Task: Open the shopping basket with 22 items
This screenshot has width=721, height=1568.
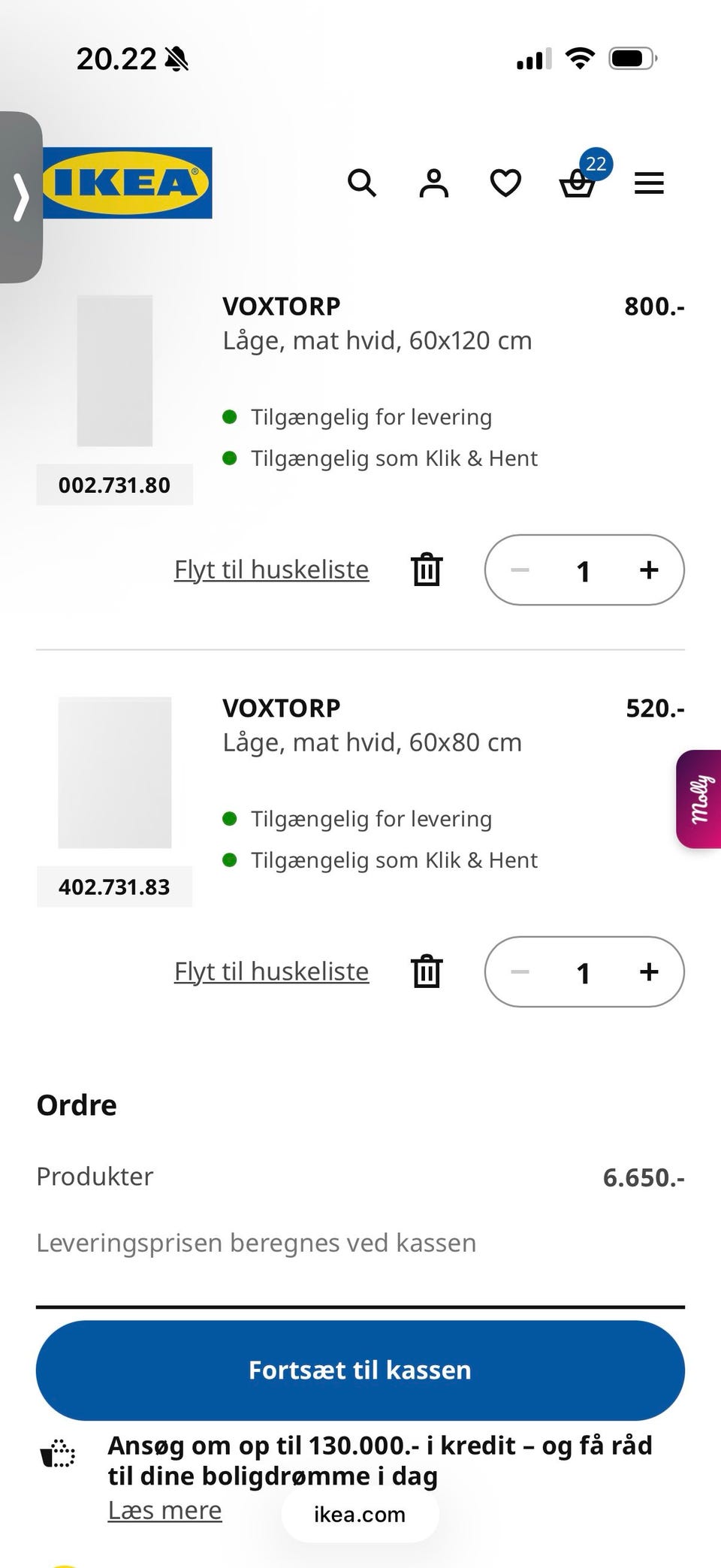Action: pyautogui.click(x=578, y=183)
